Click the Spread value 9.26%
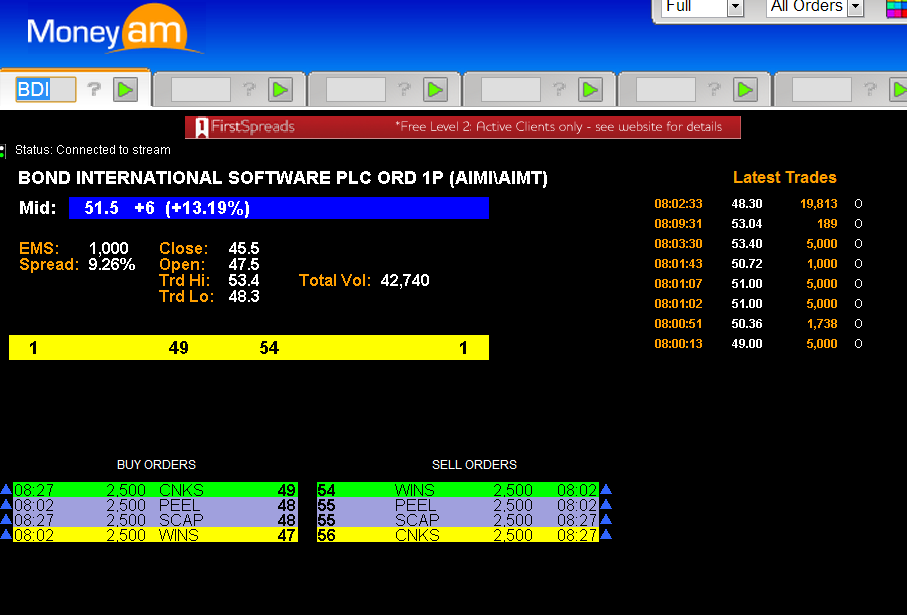907x615 pixels. tap(112, 265)
